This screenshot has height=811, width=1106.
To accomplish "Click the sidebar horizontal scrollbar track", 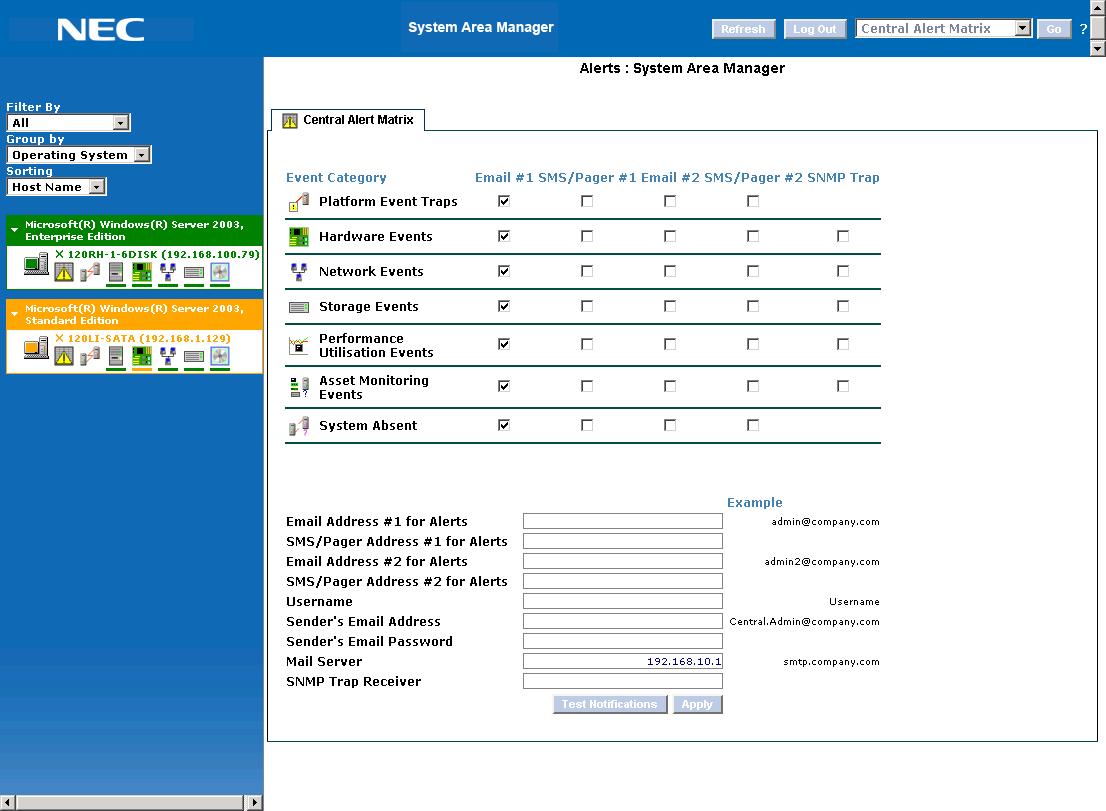I will point(130,803).
